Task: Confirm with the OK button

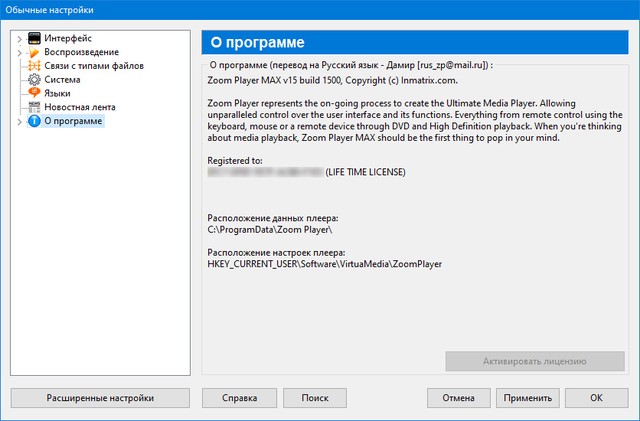Action: (596, 397)
